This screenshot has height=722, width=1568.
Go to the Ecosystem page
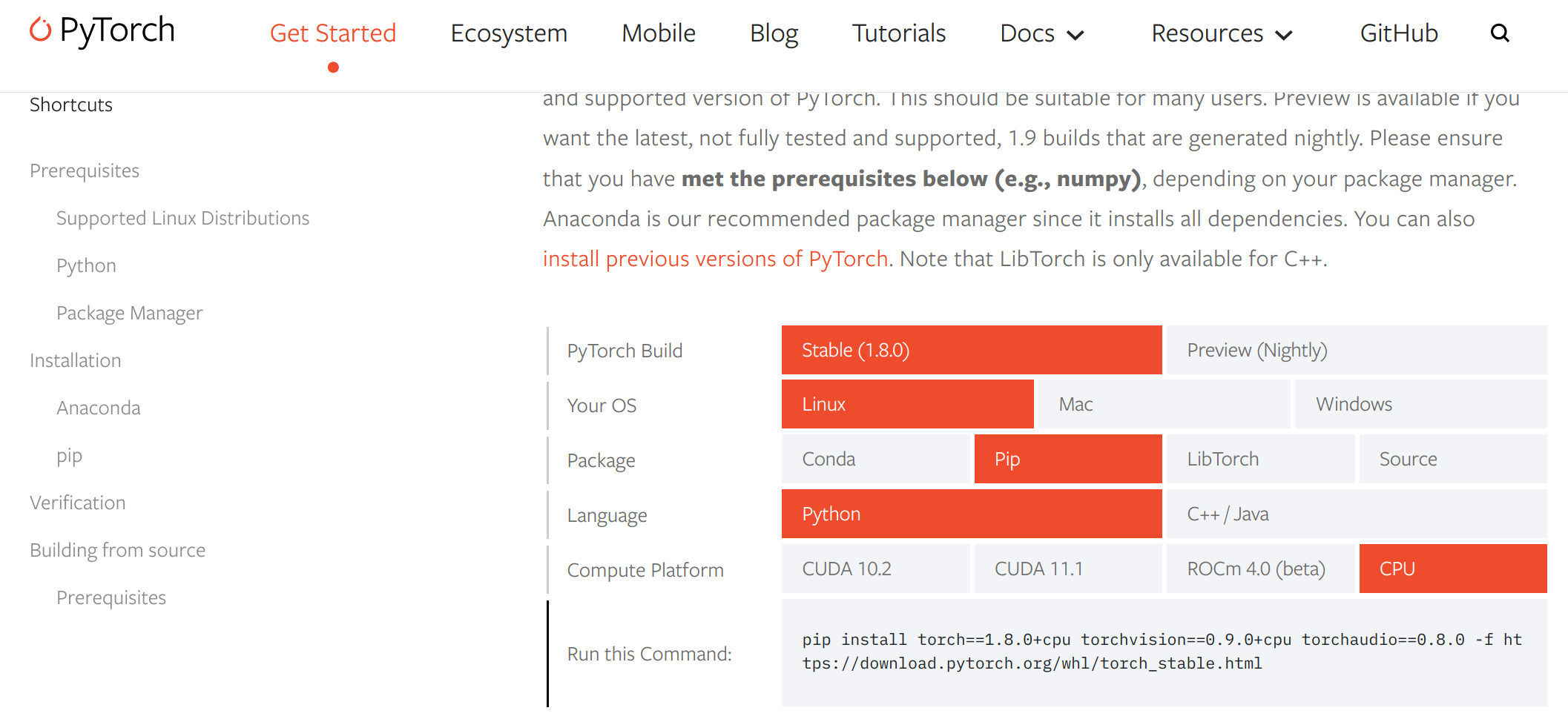[509, 33]
